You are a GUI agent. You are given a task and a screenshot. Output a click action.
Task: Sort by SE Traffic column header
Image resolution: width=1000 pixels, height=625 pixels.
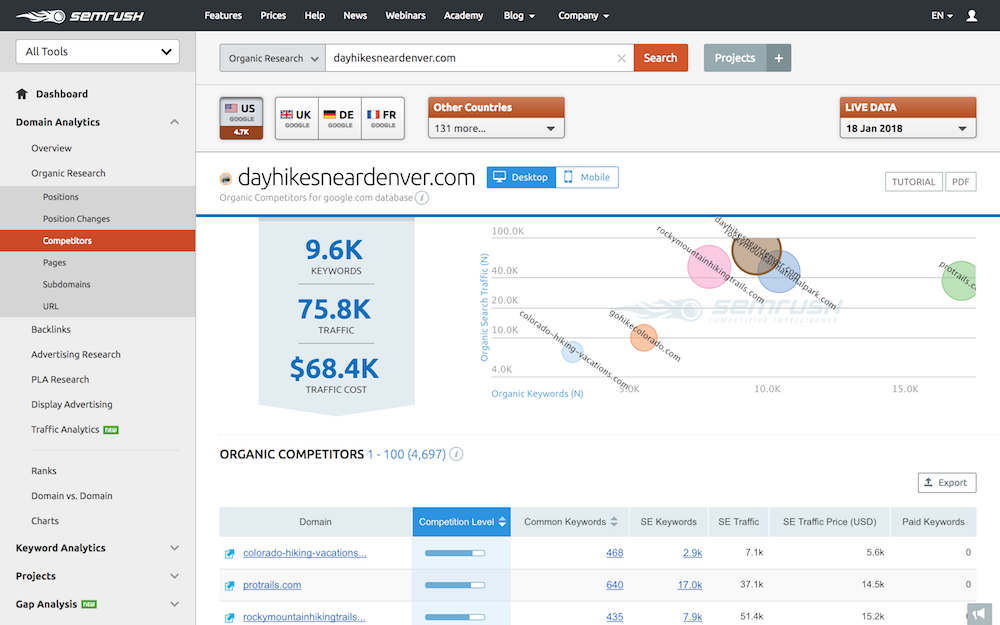tap(739, 522)
